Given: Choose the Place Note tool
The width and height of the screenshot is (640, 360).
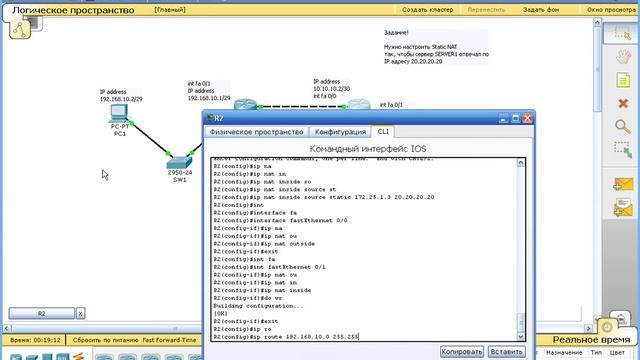Looking at the screenshot, I should click(623, 80).
